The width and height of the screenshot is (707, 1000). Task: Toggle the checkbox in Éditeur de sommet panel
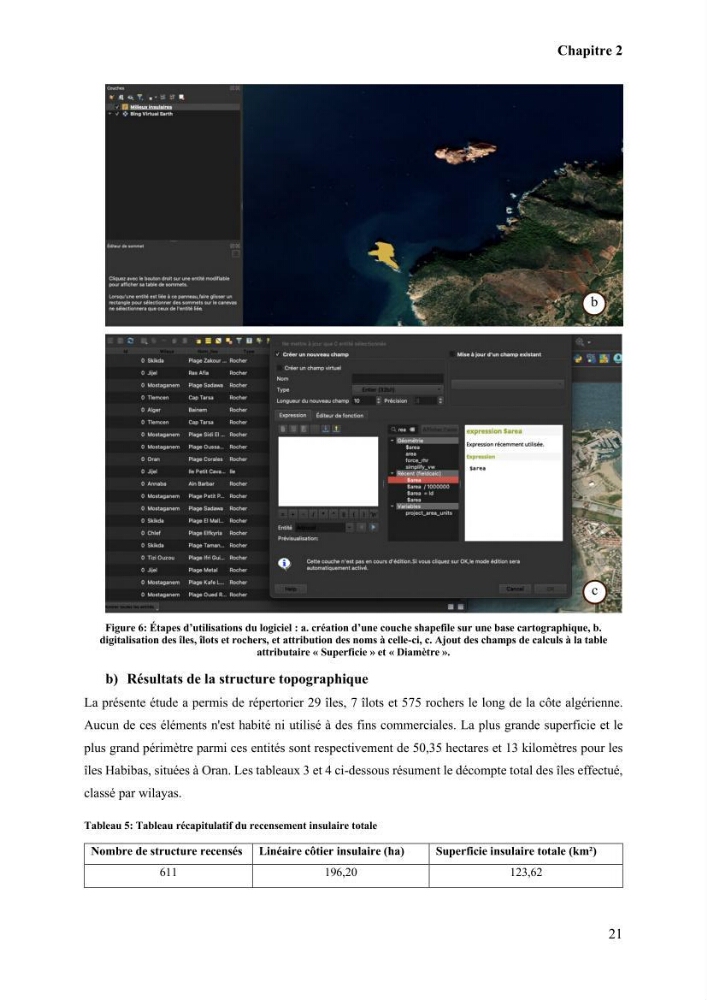[x=235, y=254]
